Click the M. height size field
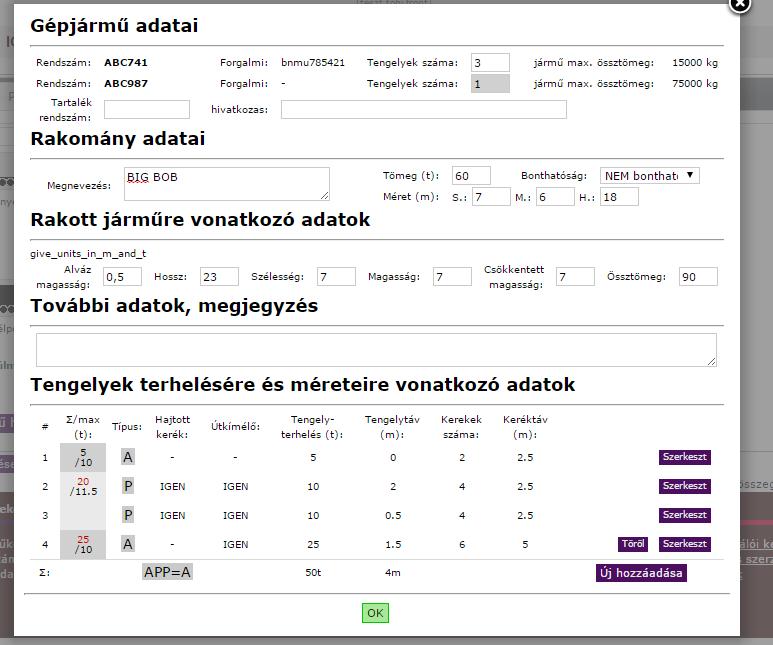Image resolution: width=773 pixels, height=645 pixels. pos(555,197)
